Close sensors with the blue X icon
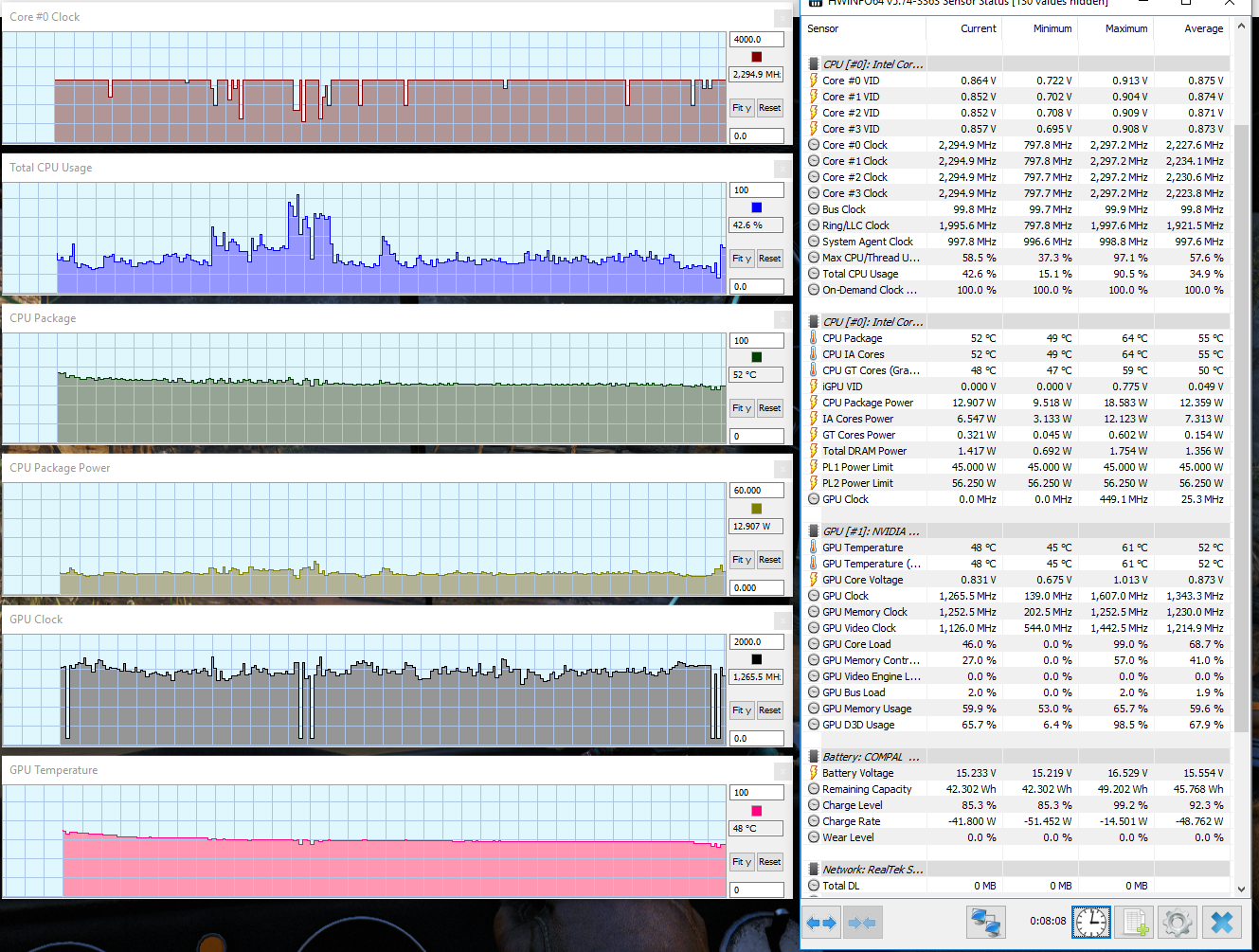The width and height of the screenshot is (1259, 952). (1222, 922)
